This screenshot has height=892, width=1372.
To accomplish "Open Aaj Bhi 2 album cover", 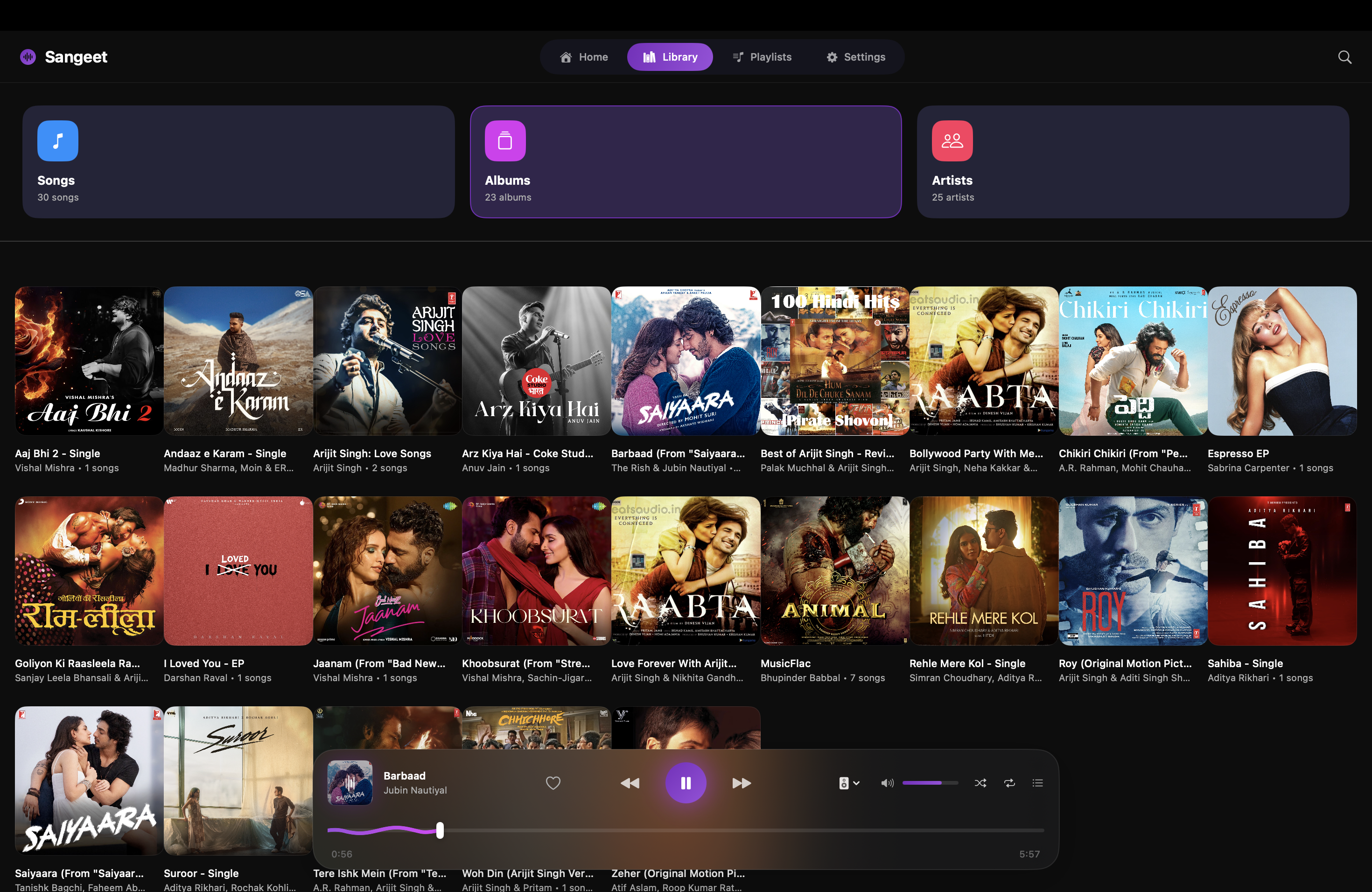I will [89, 361].
